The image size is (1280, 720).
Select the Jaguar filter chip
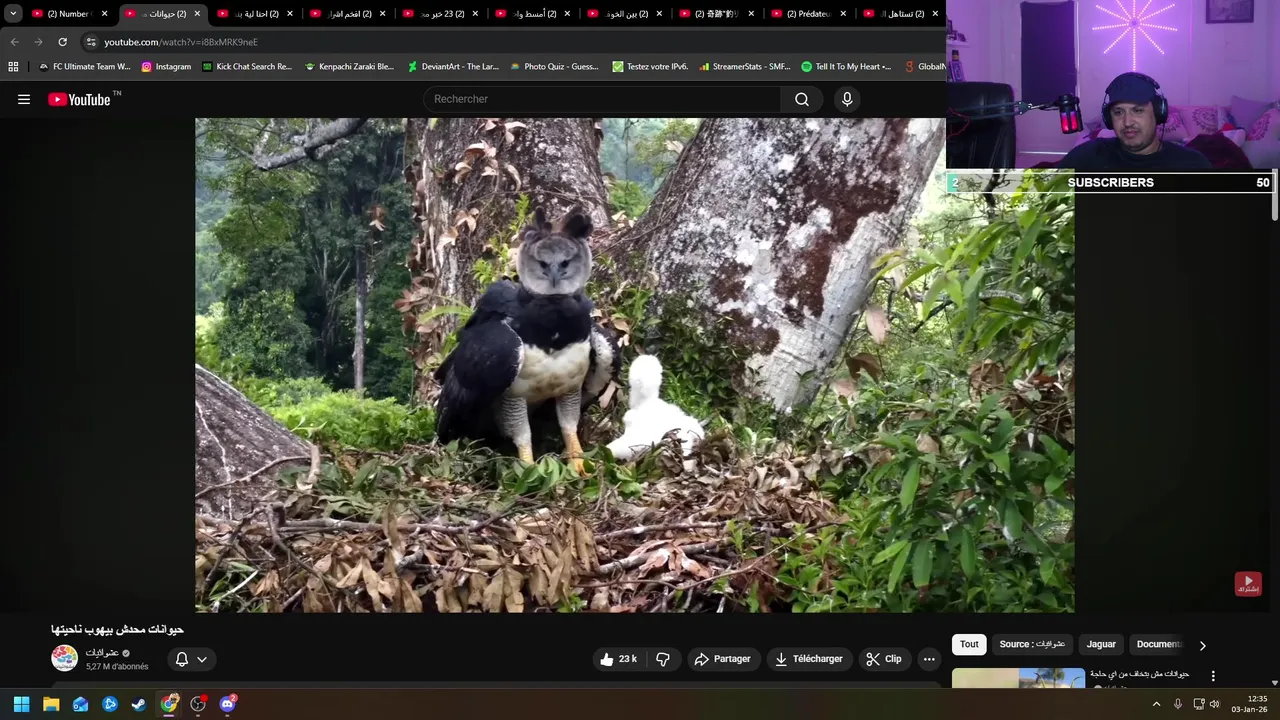pos(1101,645)
